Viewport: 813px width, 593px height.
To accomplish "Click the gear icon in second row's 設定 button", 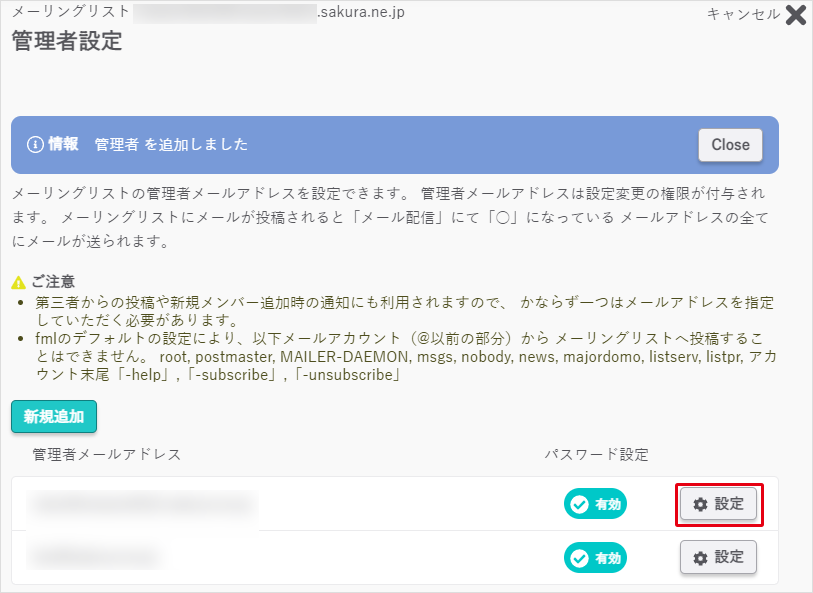I will coord(700,557).
